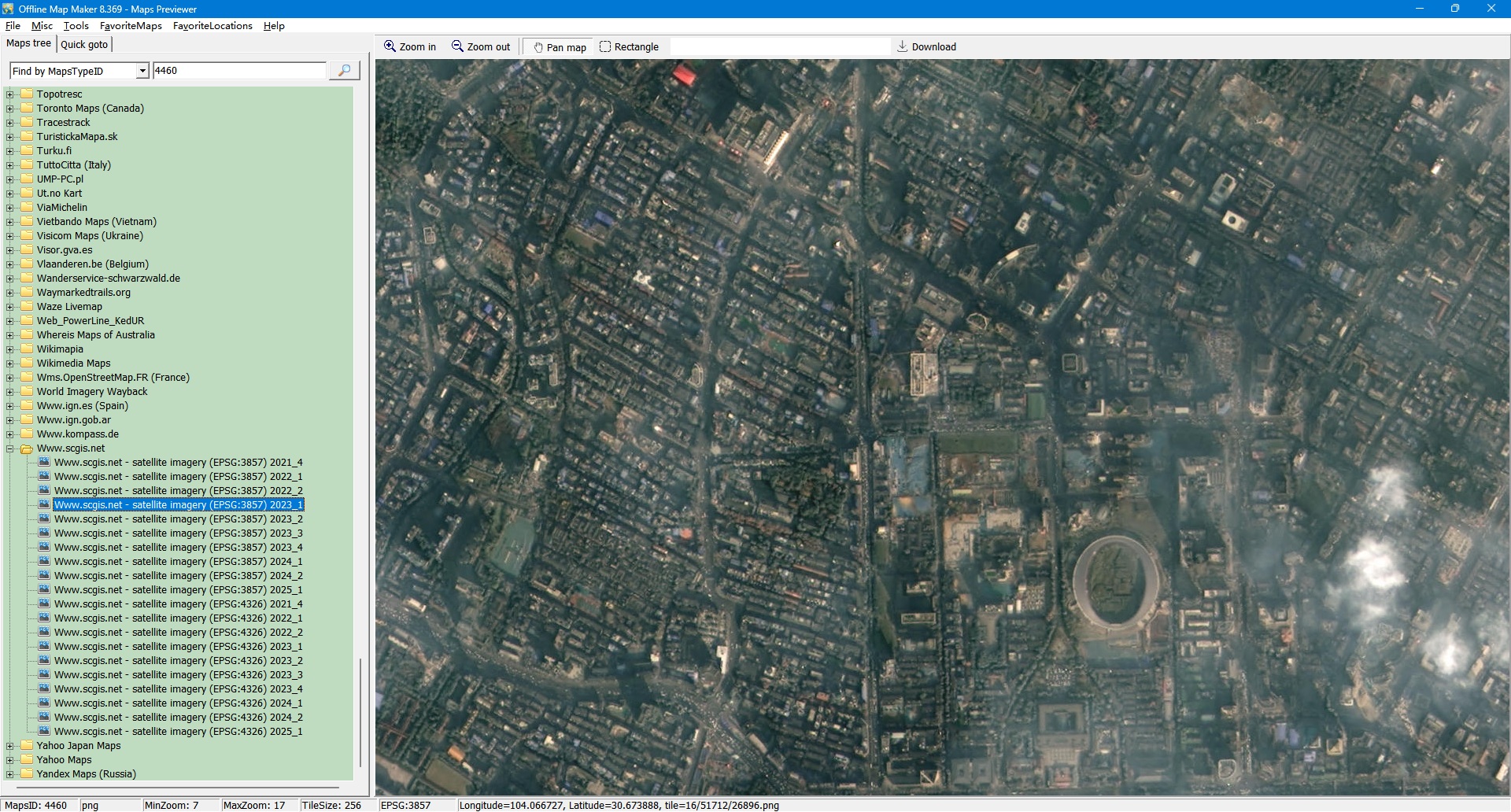The width and height of the screenshot is (1511, 812).
Task: Choose the Rectangle selection tool
Action: tap(629, 47)
